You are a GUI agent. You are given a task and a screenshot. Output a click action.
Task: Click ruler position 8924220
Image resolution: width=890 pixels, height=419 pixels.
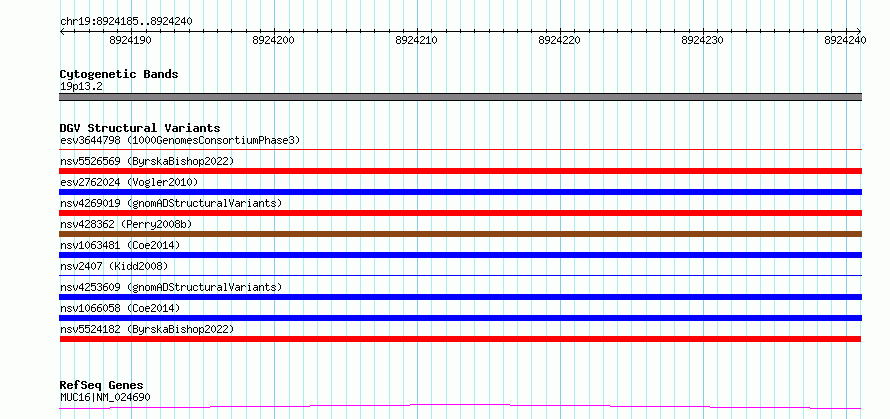click(560, 40)
